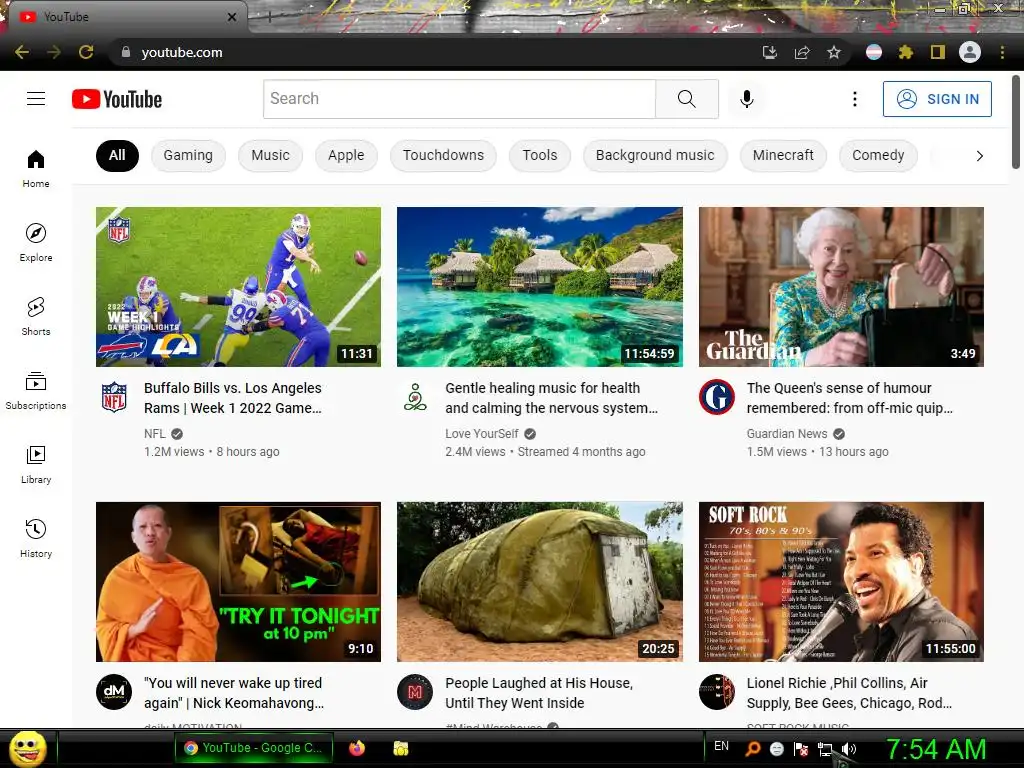Open Buffalo Bills vs Rams video title

(233, 398)
